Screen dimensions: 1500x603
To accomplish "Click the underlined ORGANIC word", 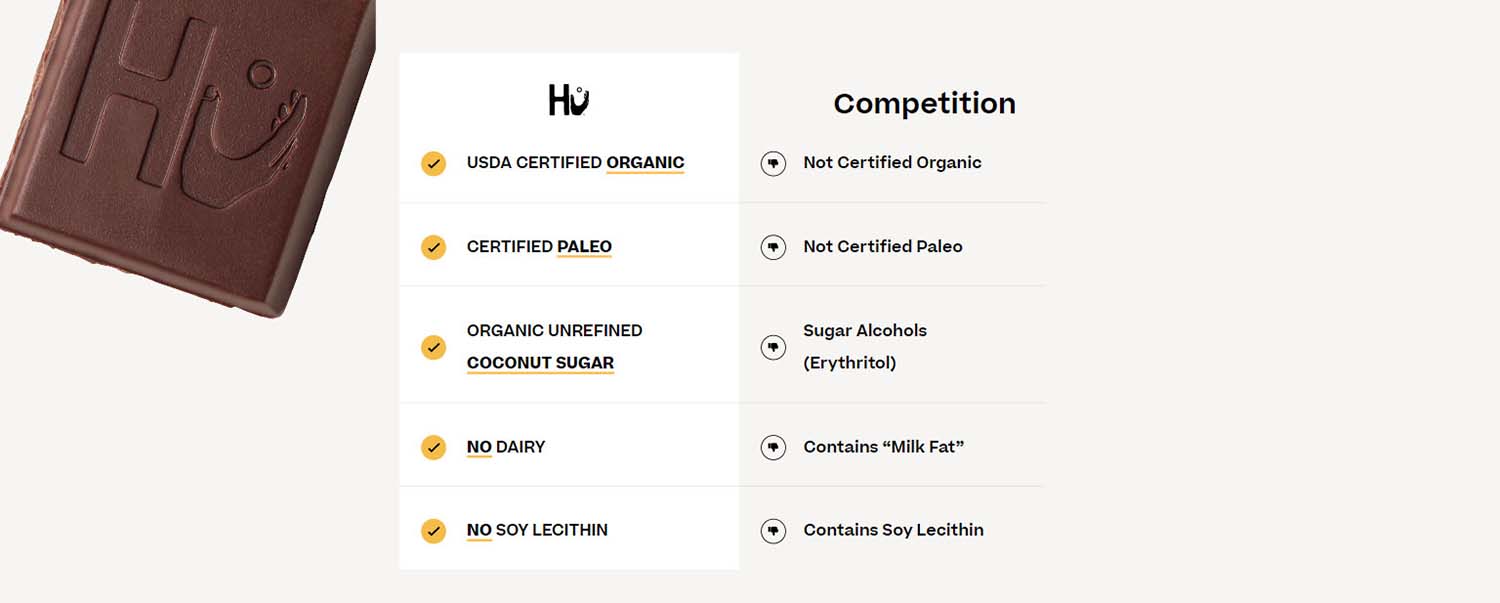I will (645, 163).
